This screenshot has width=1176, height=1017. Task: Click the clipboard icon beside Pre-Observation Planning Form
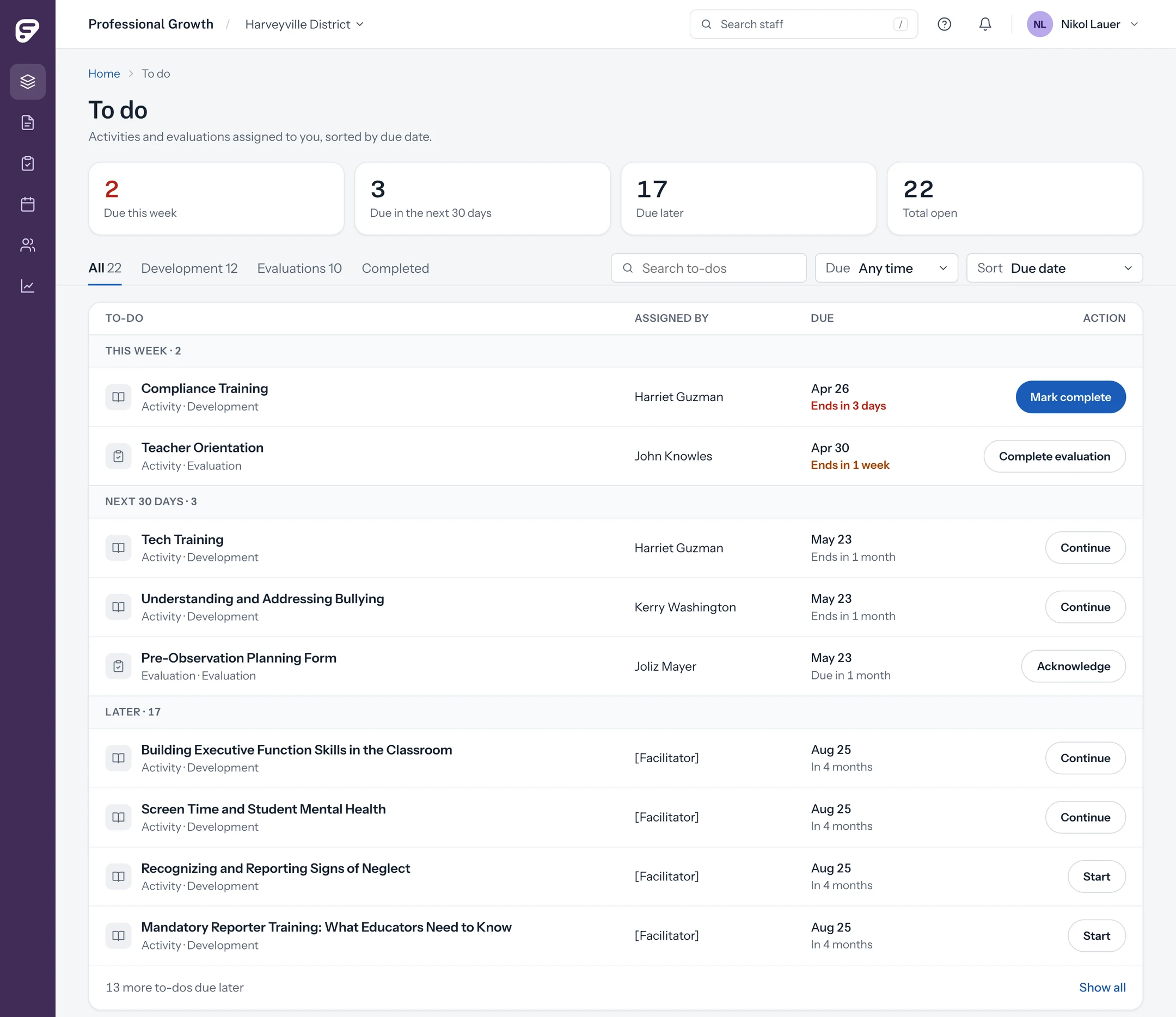(119, 666)
